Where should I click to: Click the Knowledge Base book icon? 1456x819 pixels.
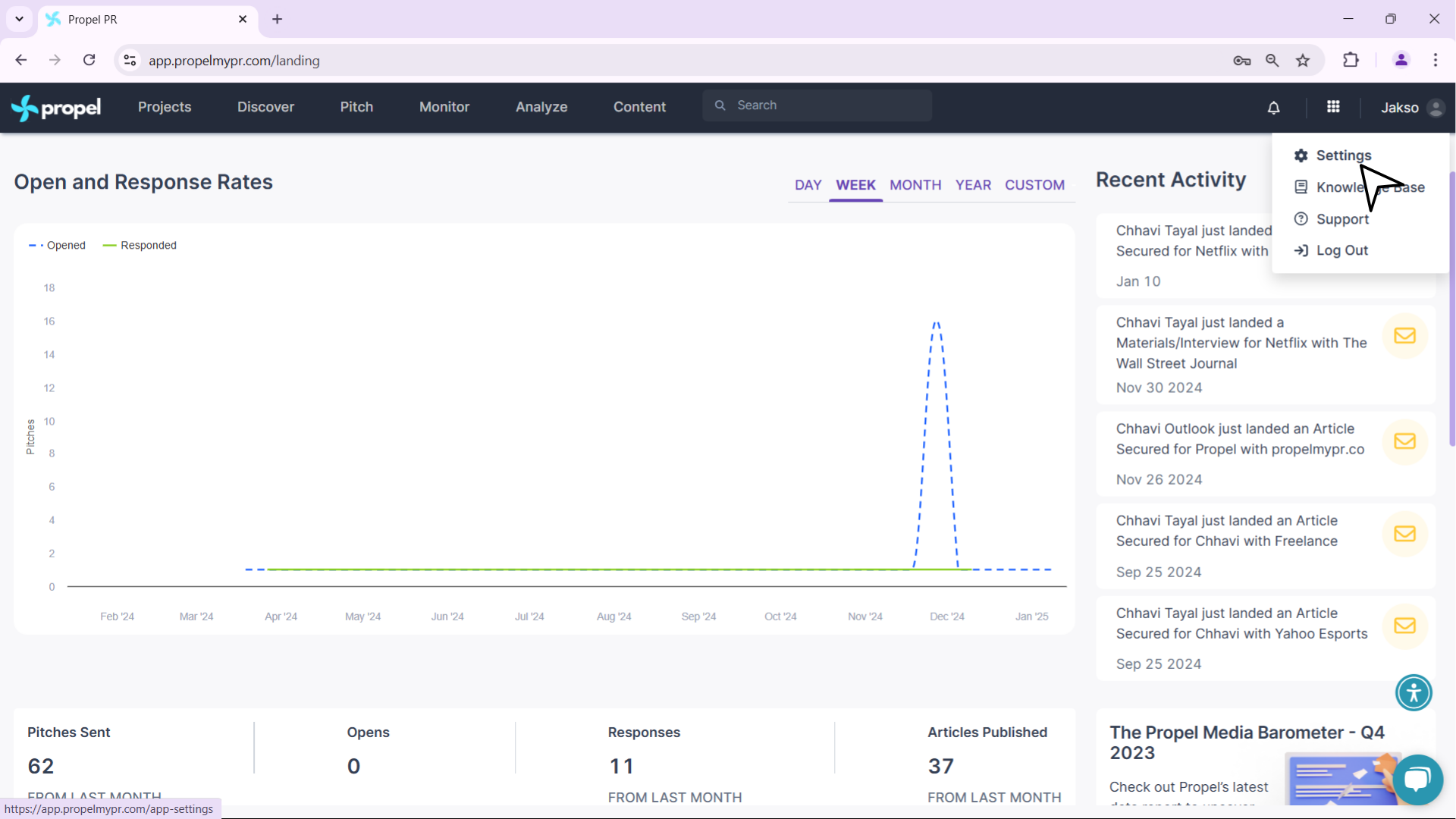(1301, 187)
